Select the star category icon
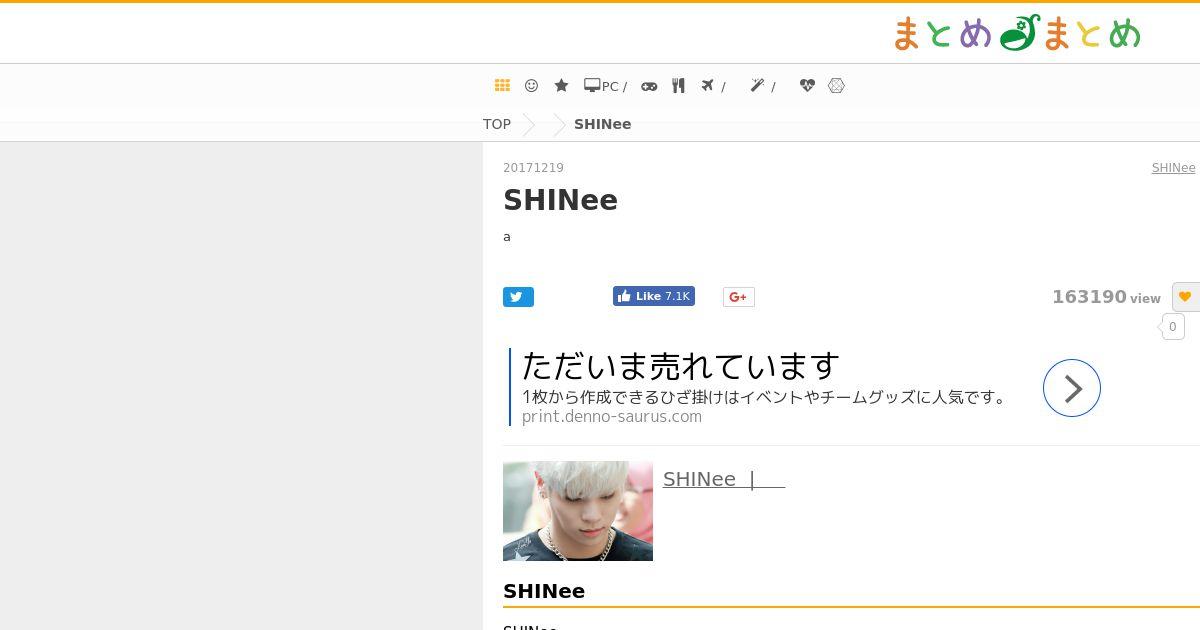Screen dimensions: 1200x630 point(561,86)
